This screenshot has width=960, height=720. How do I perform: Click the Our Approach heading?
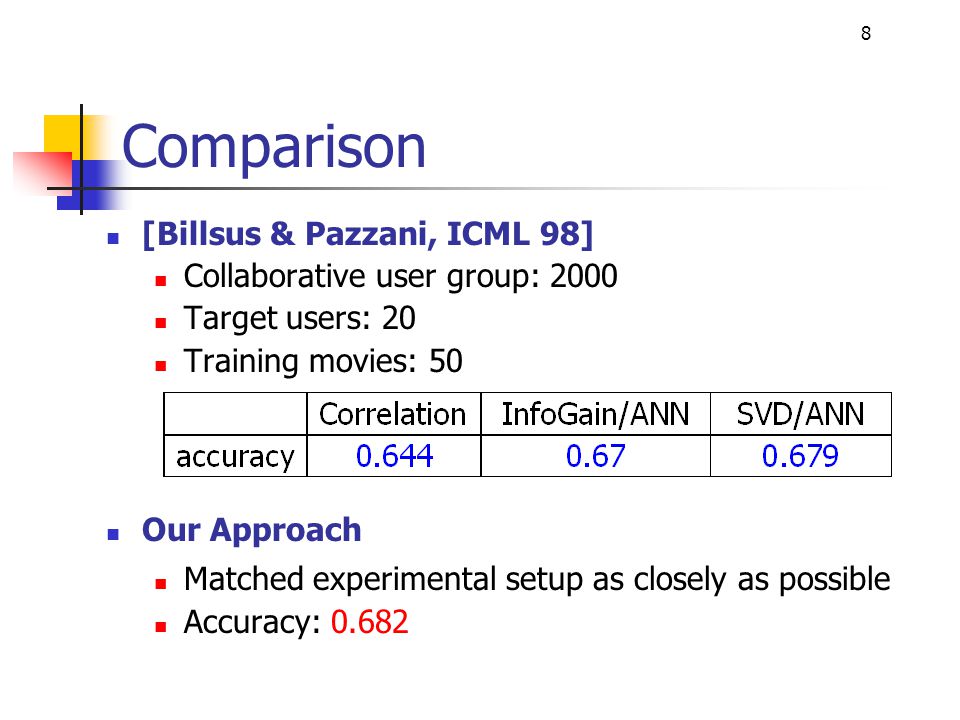click(252, 530)
